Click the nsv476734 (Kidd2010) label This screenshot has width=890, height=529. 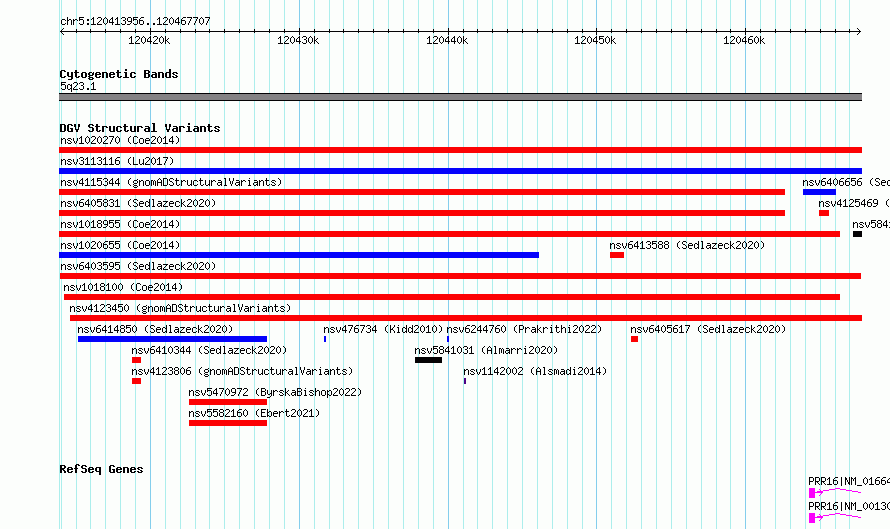pos(383,329)
